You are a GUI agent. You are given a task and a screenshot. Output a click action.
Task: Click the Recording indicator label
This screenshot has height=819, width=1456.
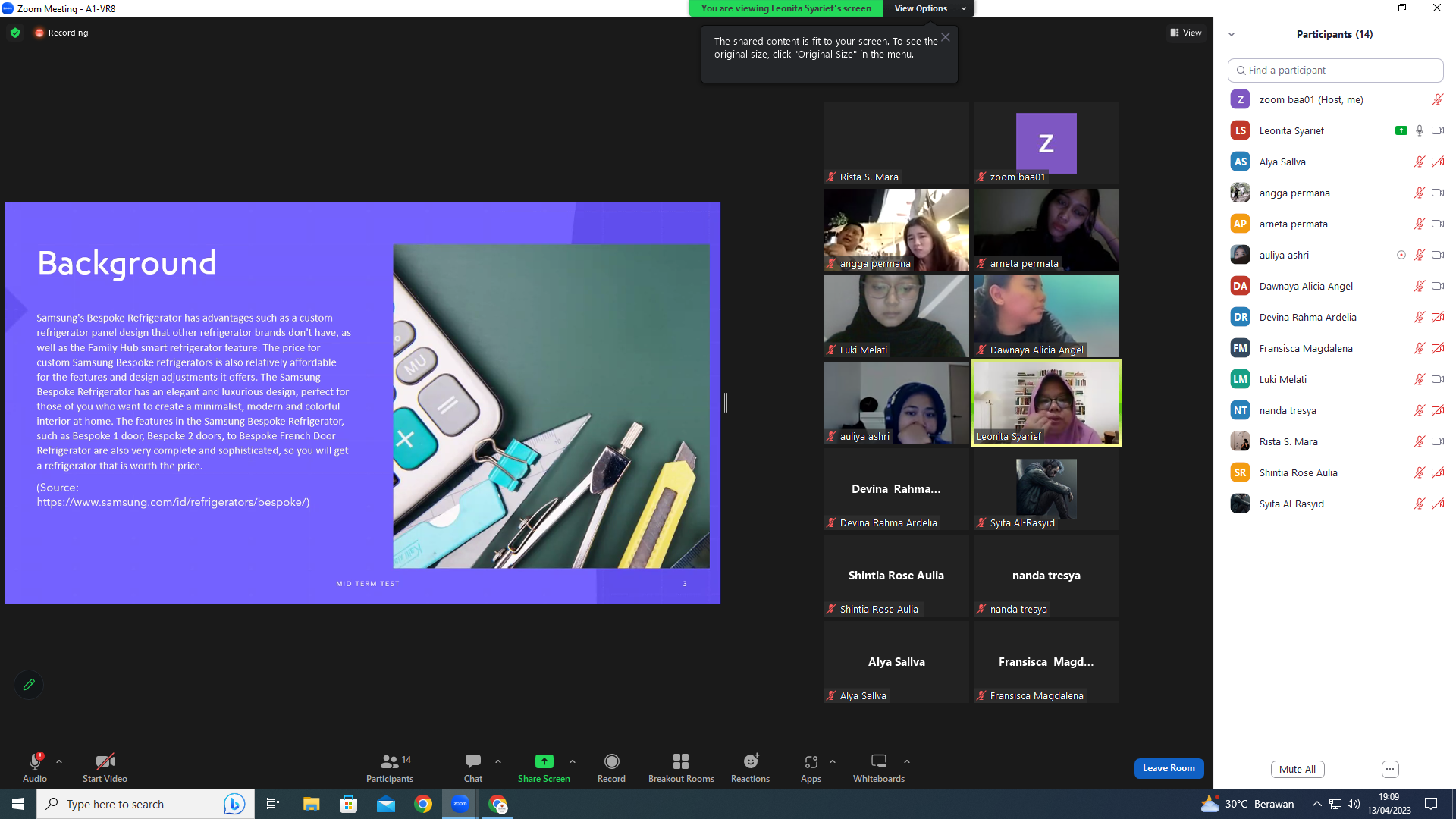click(61, 33)
